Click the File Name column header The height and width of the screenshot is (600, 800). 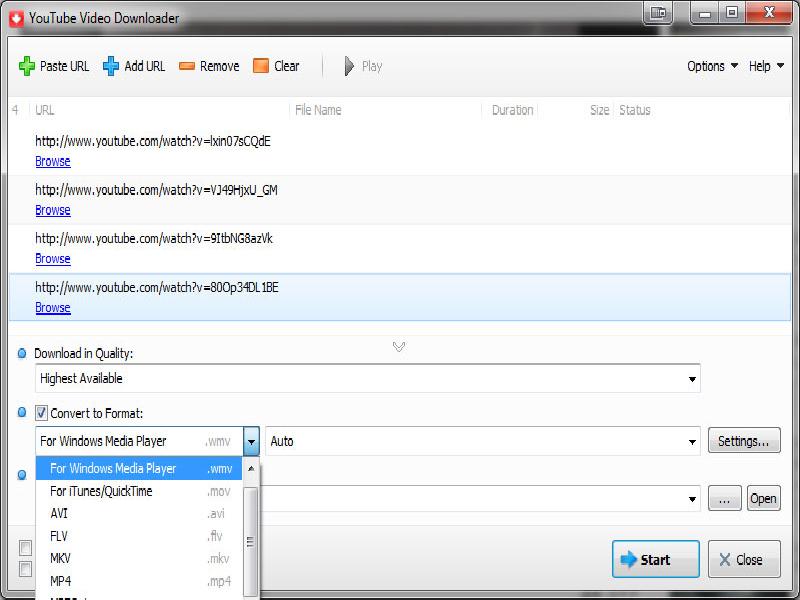386,110
